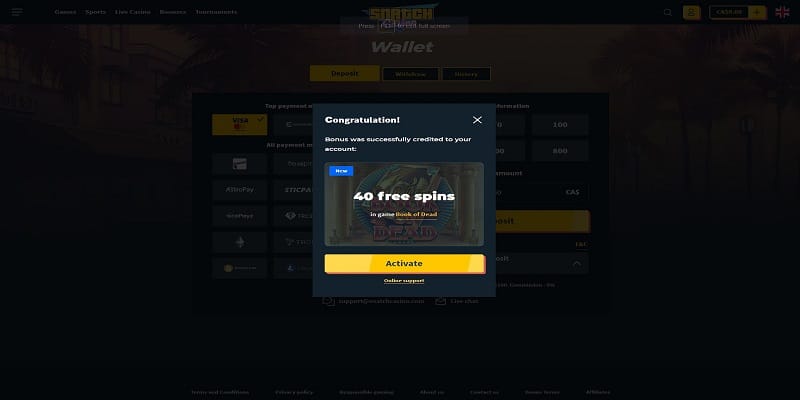Choose the Visa payment method tile
Image resolution: width=800 pixels, height=400 pixels.
[x=239, y=124]
